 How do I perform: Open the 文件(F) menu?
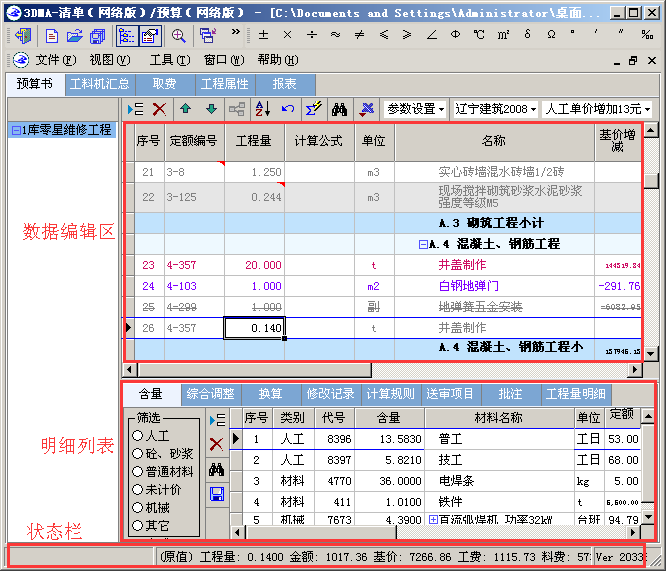(x=56, y=60)
